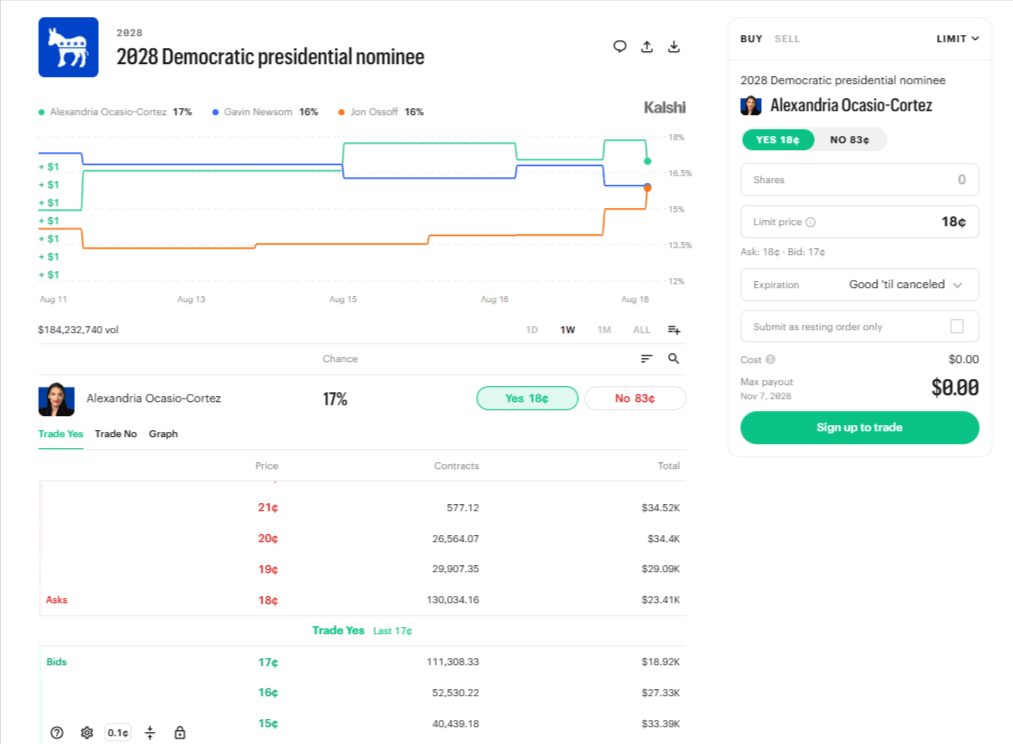Click Sign up to trade button
Image resolution: width=1013 pixels, height=744 pixels.
point(859,428)
